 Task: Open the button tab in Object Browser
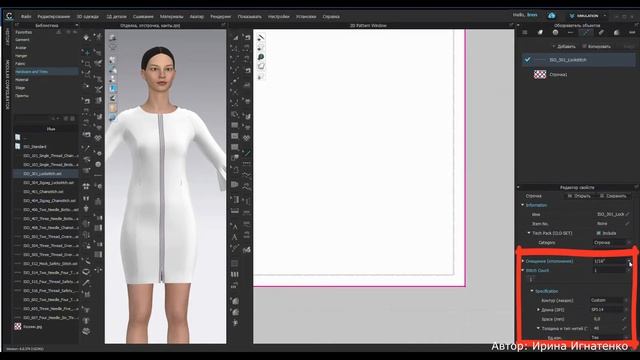556,32
